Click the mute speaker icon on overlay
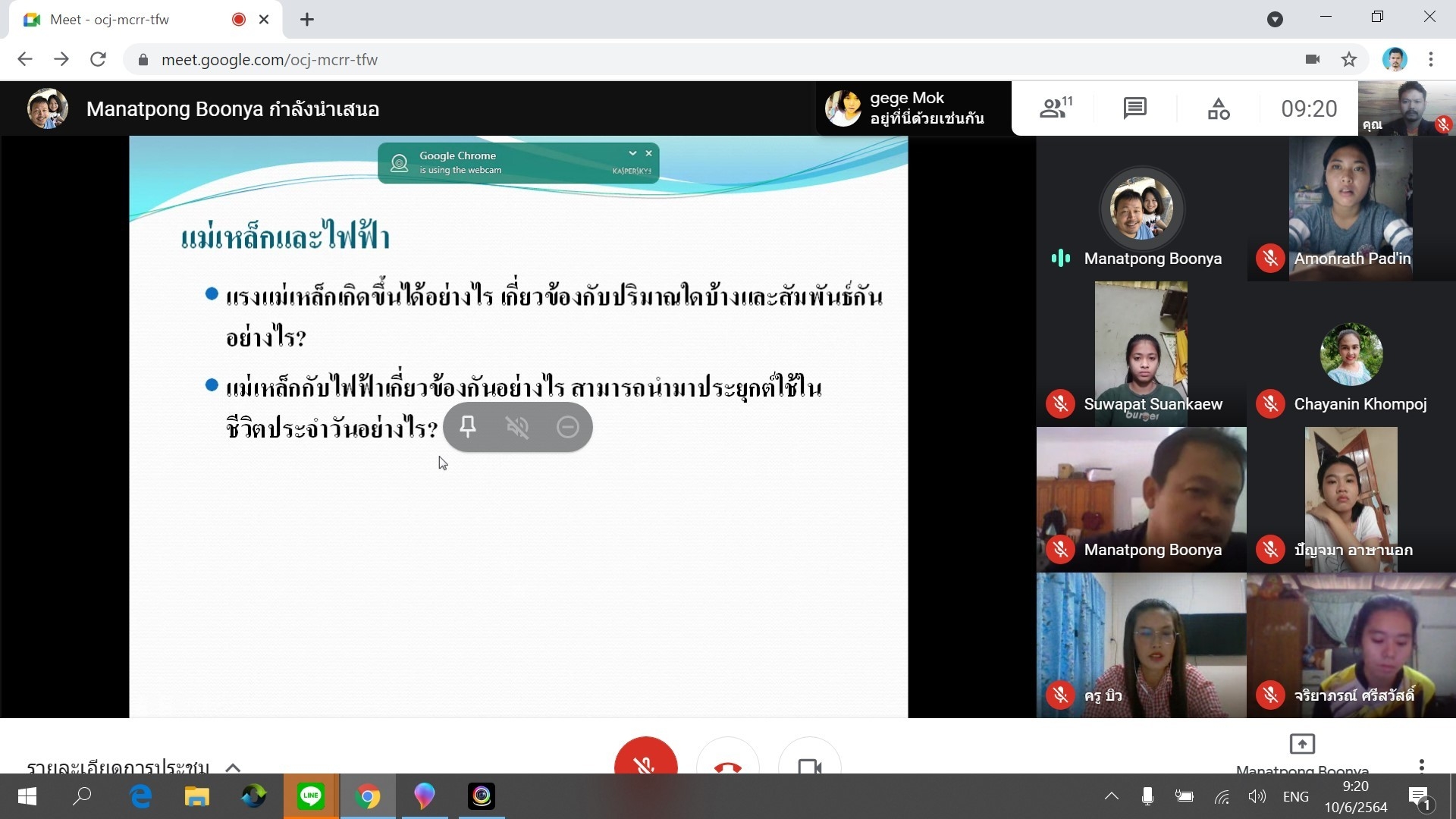1456x819 pixels. point(517,427)
